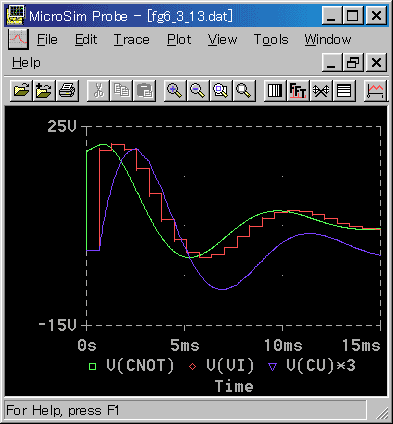Image resolution: width=393 pixels, height=424 pixels.
Task: Click the MicroSim Probe title bar icon
Action: click(x=15, y=15)
